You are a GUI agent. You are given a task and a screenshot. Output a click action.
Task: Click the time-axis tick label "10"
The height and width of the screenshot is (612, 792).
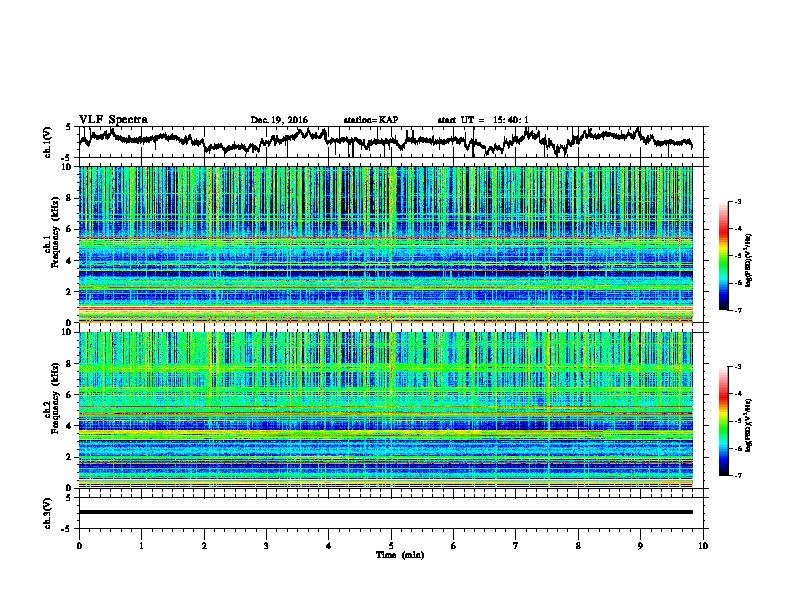703,546
